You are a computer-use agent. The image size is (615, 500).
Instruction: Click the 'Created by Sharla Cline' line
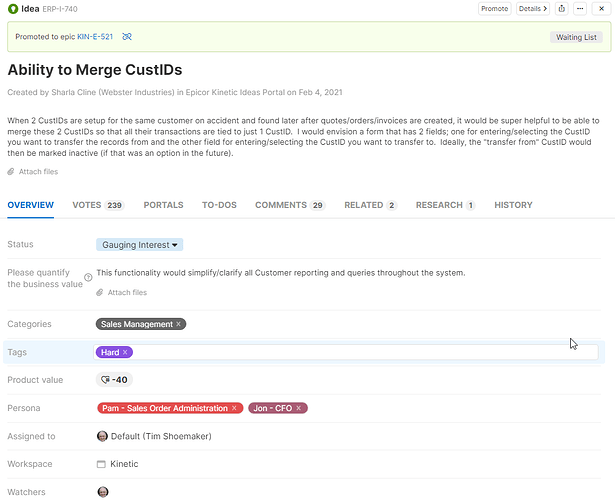click(x=175, y=92)
